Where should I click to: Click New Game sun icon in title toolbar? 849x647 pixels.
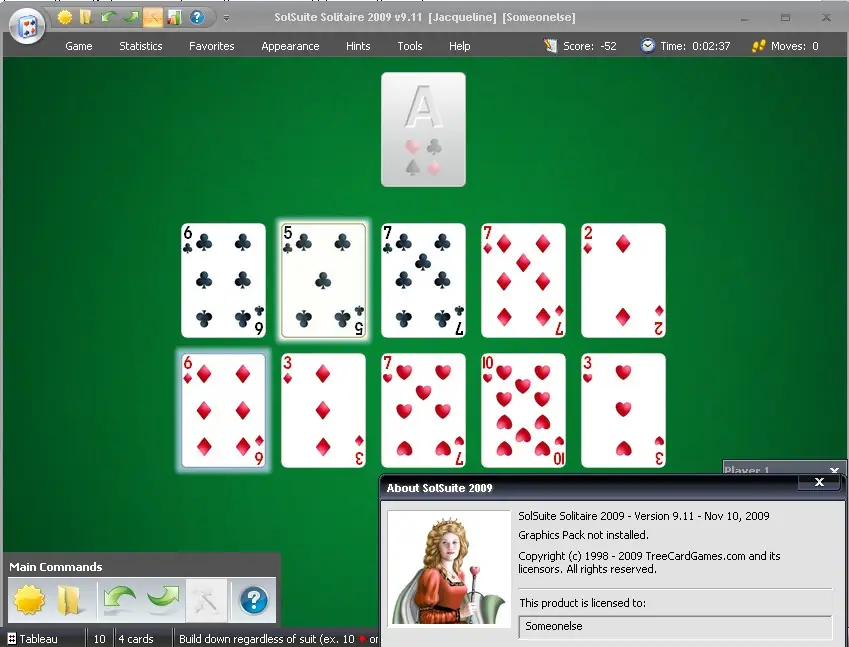[x=64, y=17]
